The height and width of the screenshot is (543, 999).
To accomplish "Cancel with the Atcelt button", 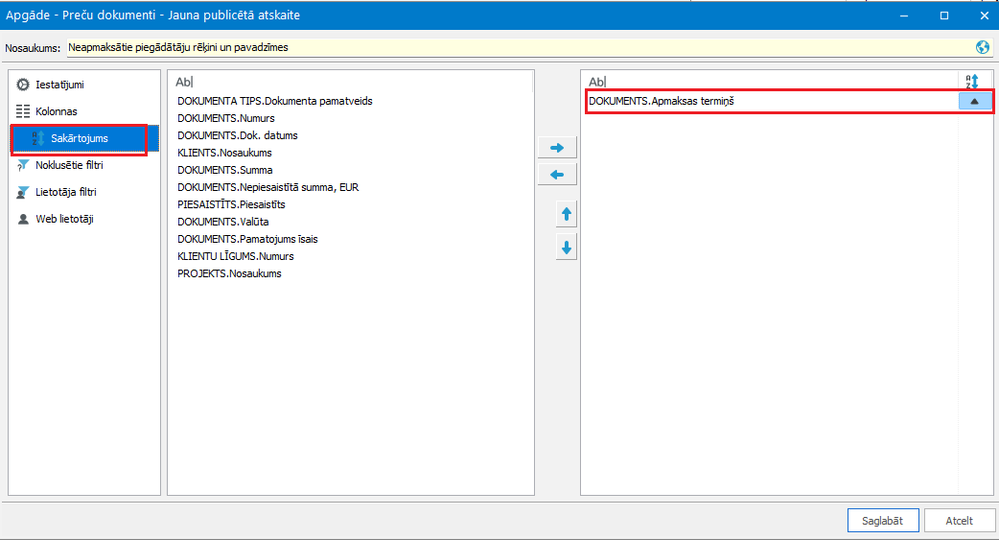I will (959, 521).
